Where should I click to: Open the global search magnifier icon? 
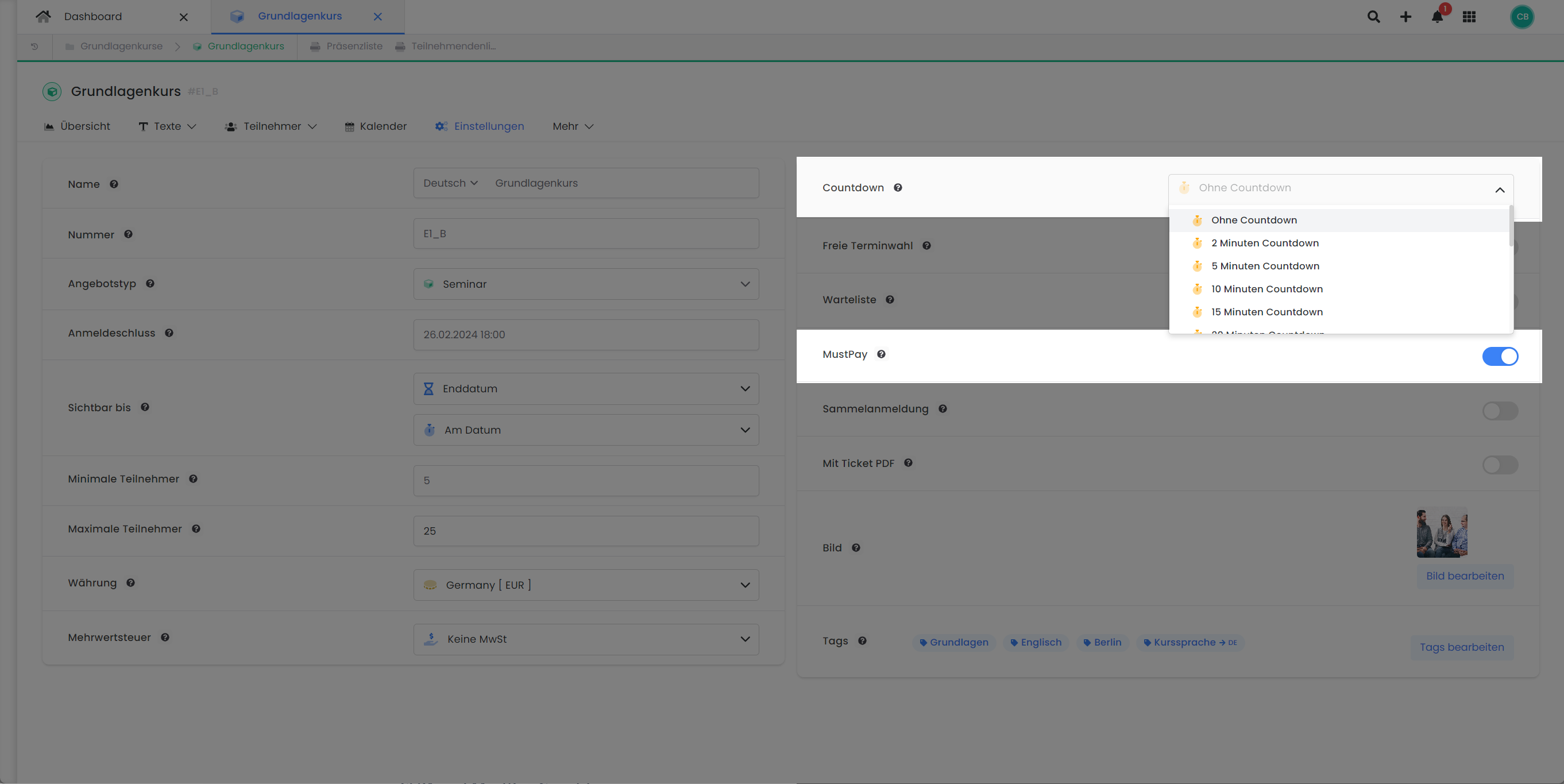(1373, 17)
